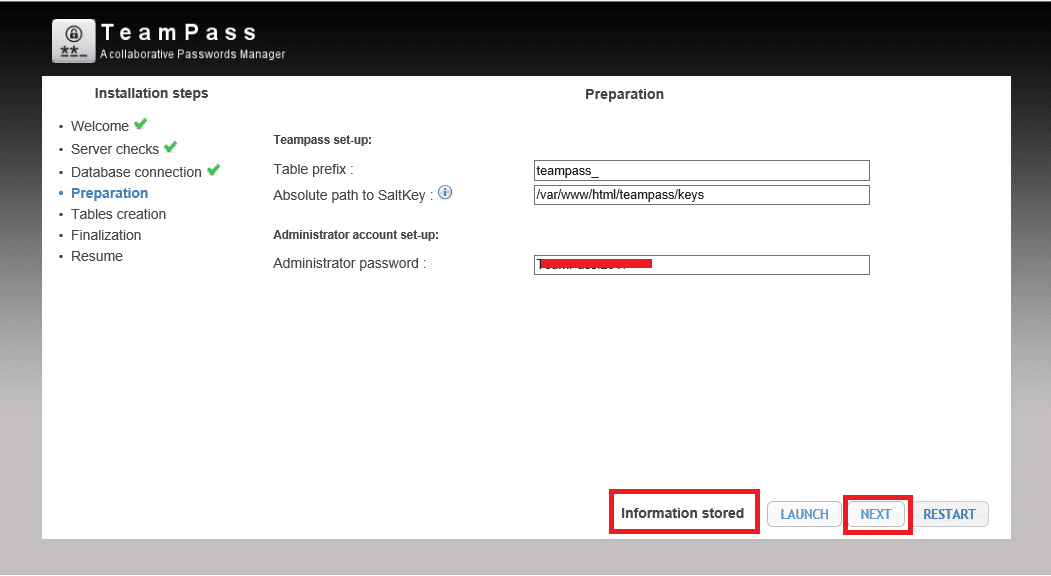Open the Database connection step
This screenshot has height=576, width=1051.
click(136, 172)
